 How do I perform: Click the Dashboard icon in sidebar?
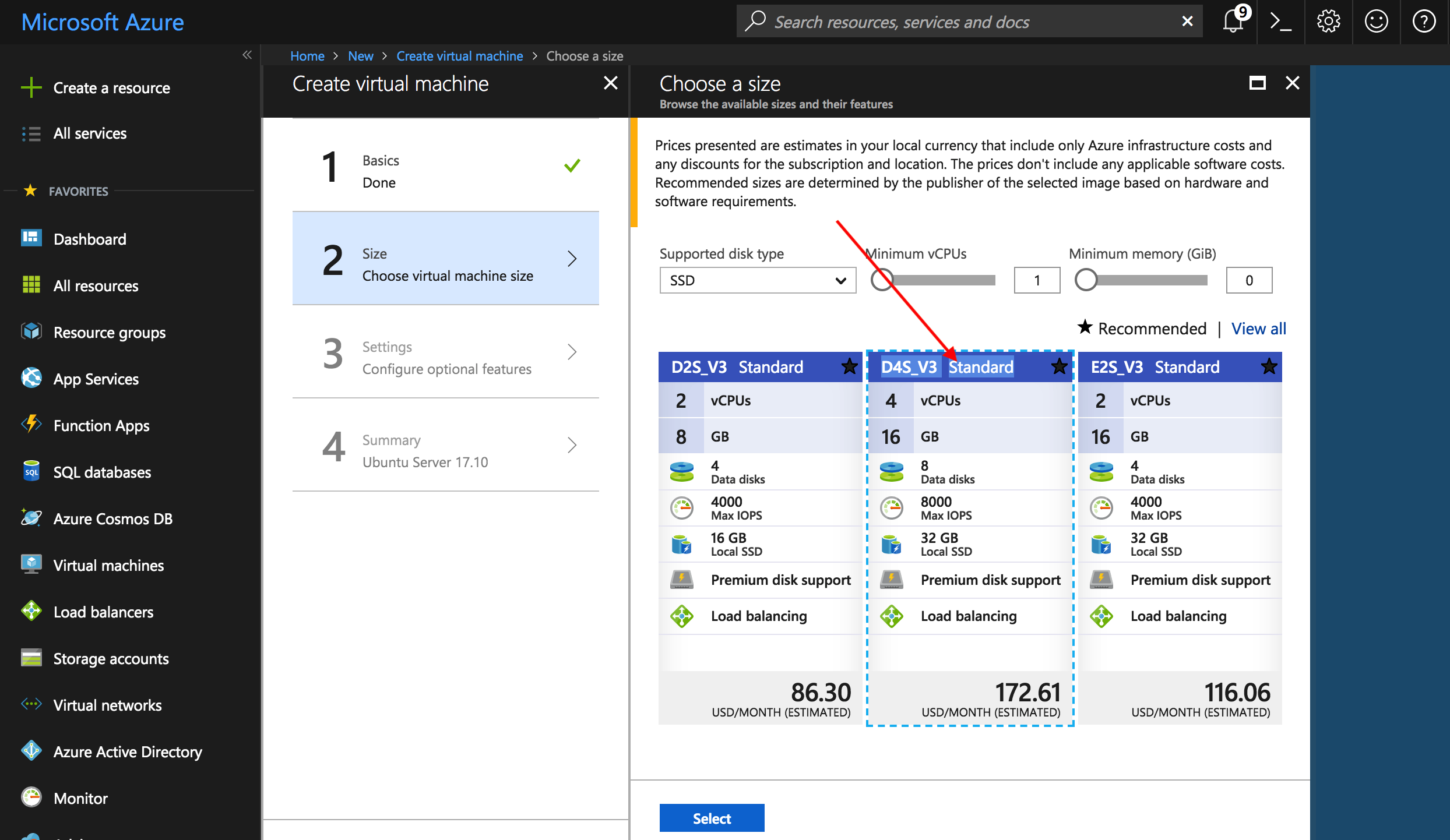31,238
